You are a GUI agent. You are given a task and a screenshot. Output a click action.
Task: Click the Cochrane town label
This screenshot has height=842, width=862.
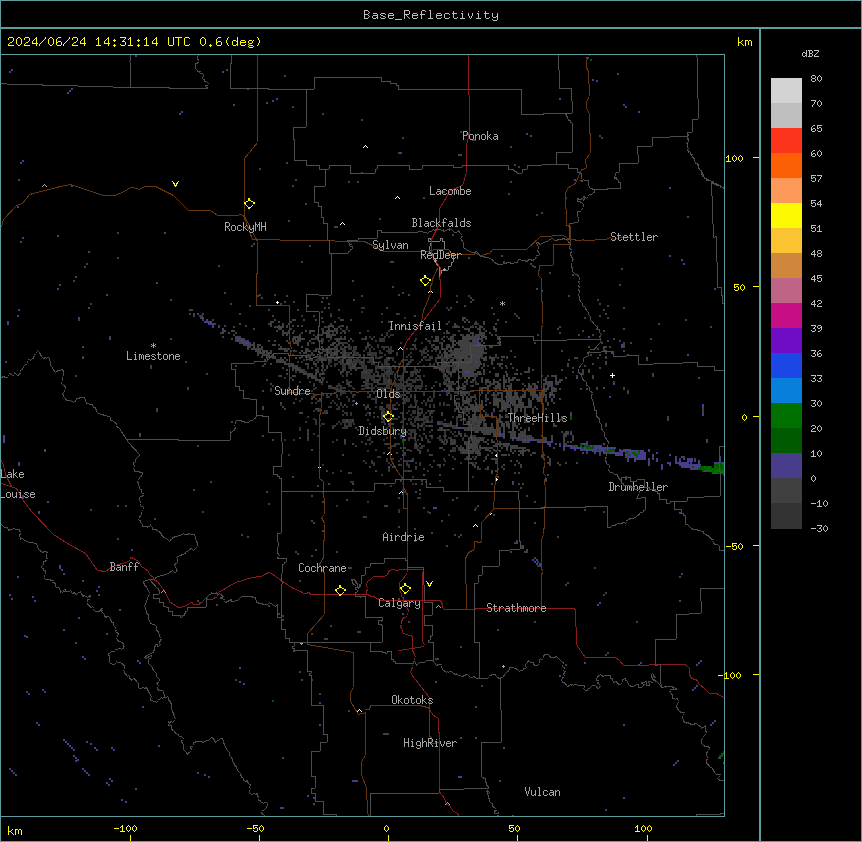coord(322,568)
